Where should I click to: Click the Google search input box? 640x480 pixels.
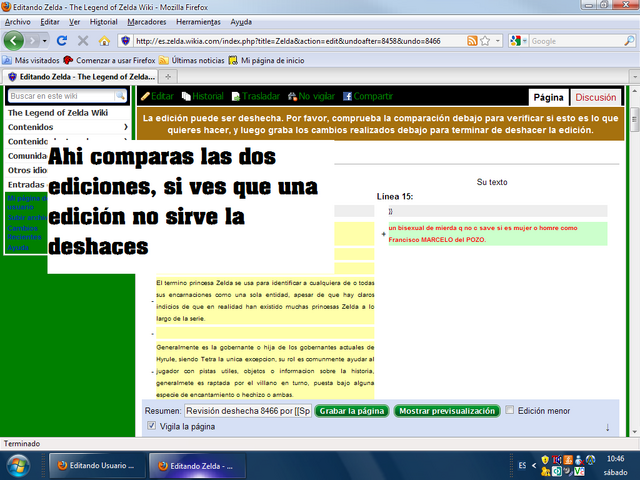[576, 41]
